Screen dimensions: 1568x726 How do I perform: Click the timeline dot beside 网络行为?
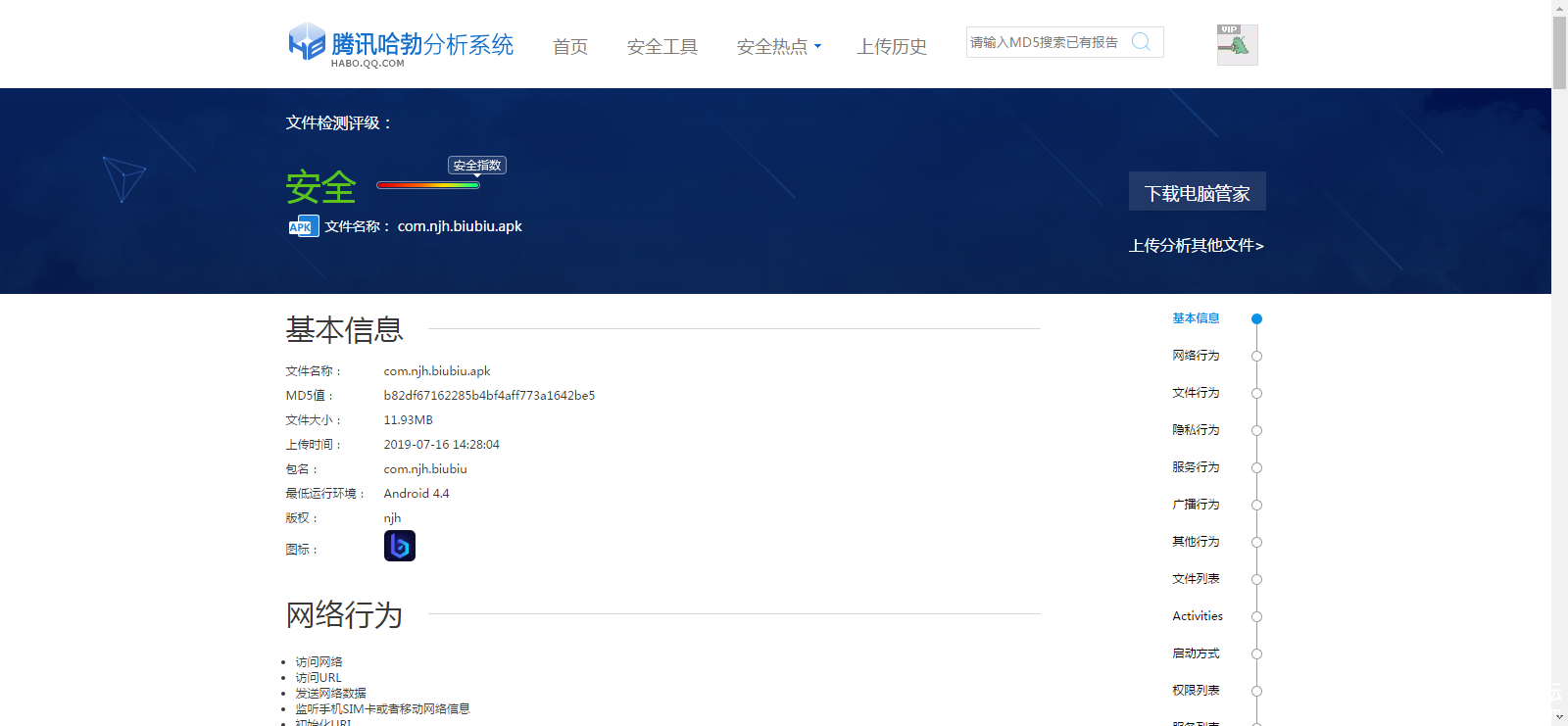click(x=1256, y=356)
